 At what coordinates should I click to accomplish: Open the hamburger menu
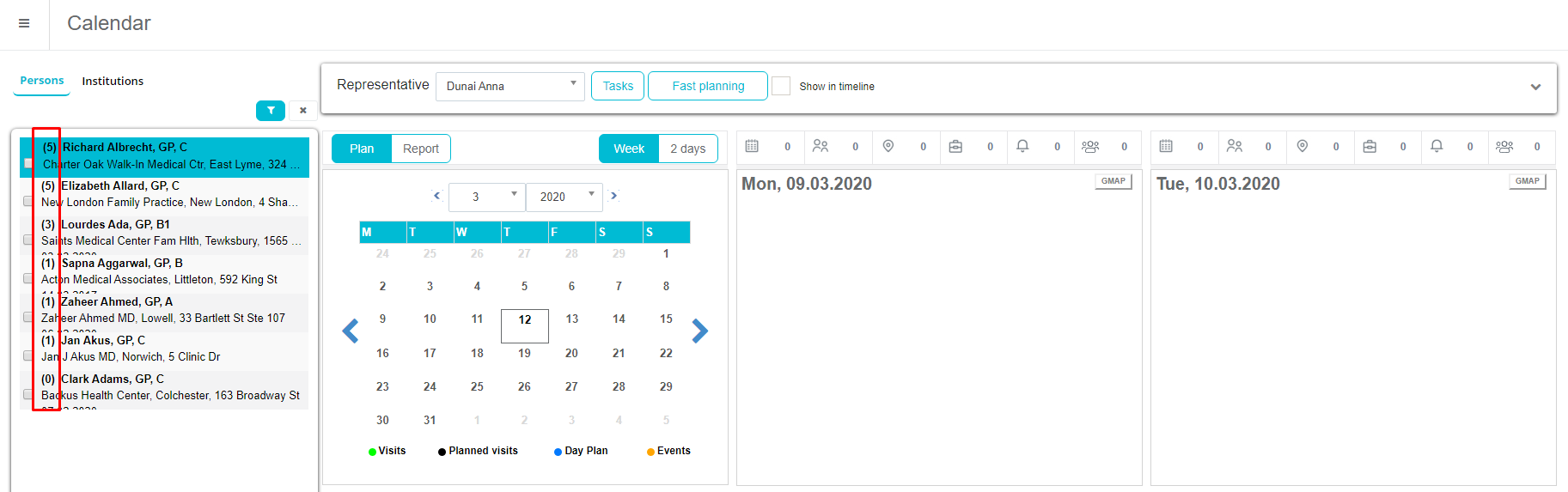point(24,23)
